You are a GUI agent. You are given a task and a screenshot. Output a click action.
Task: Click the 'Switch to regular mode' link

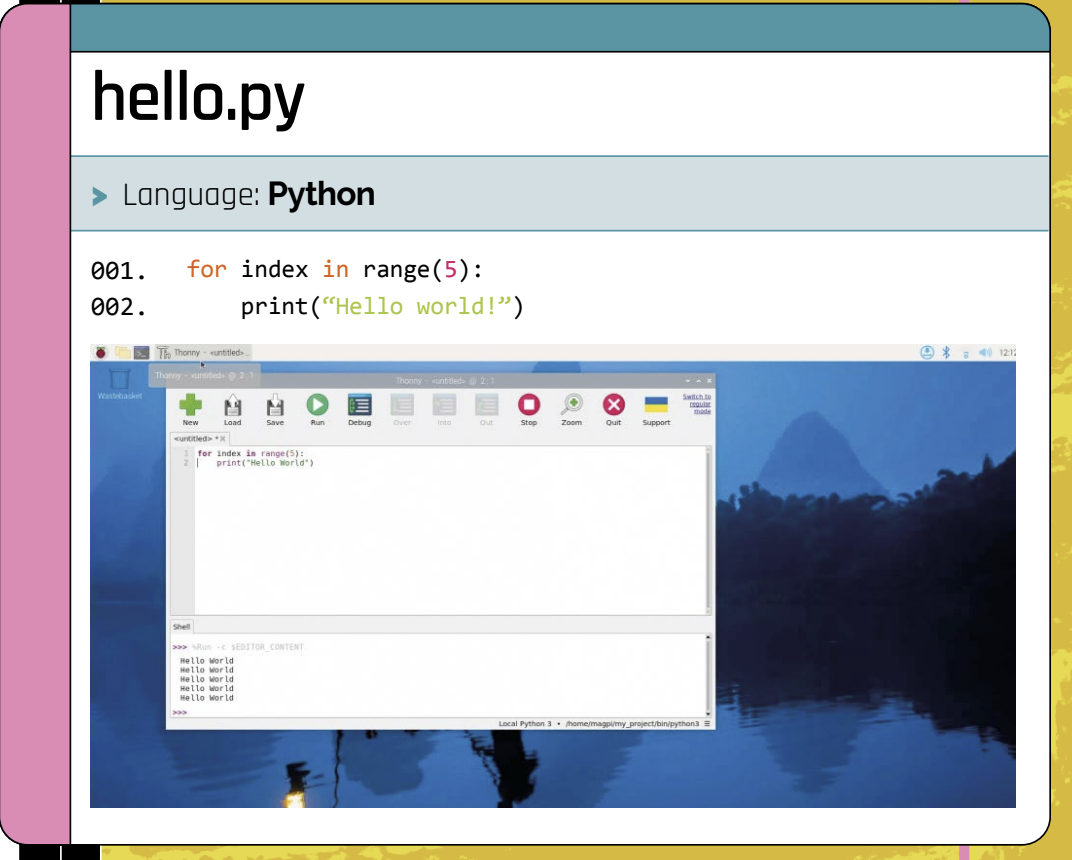pos(697,403)
